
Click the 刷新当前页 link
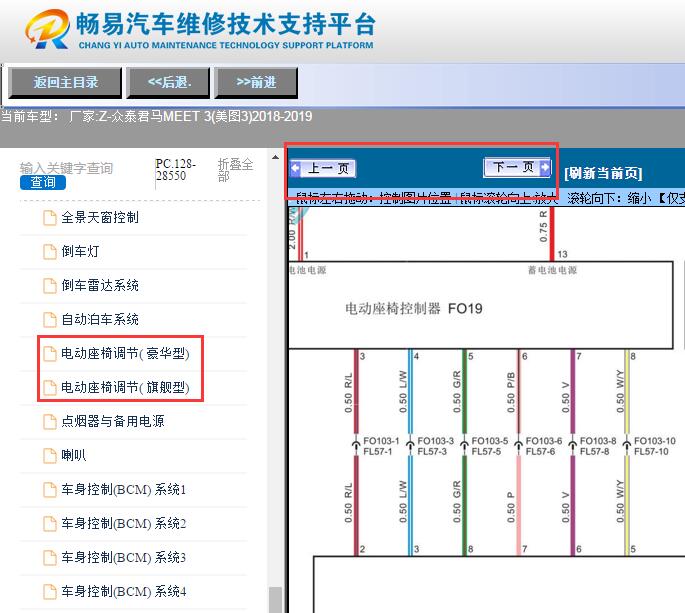coord(603,173)
